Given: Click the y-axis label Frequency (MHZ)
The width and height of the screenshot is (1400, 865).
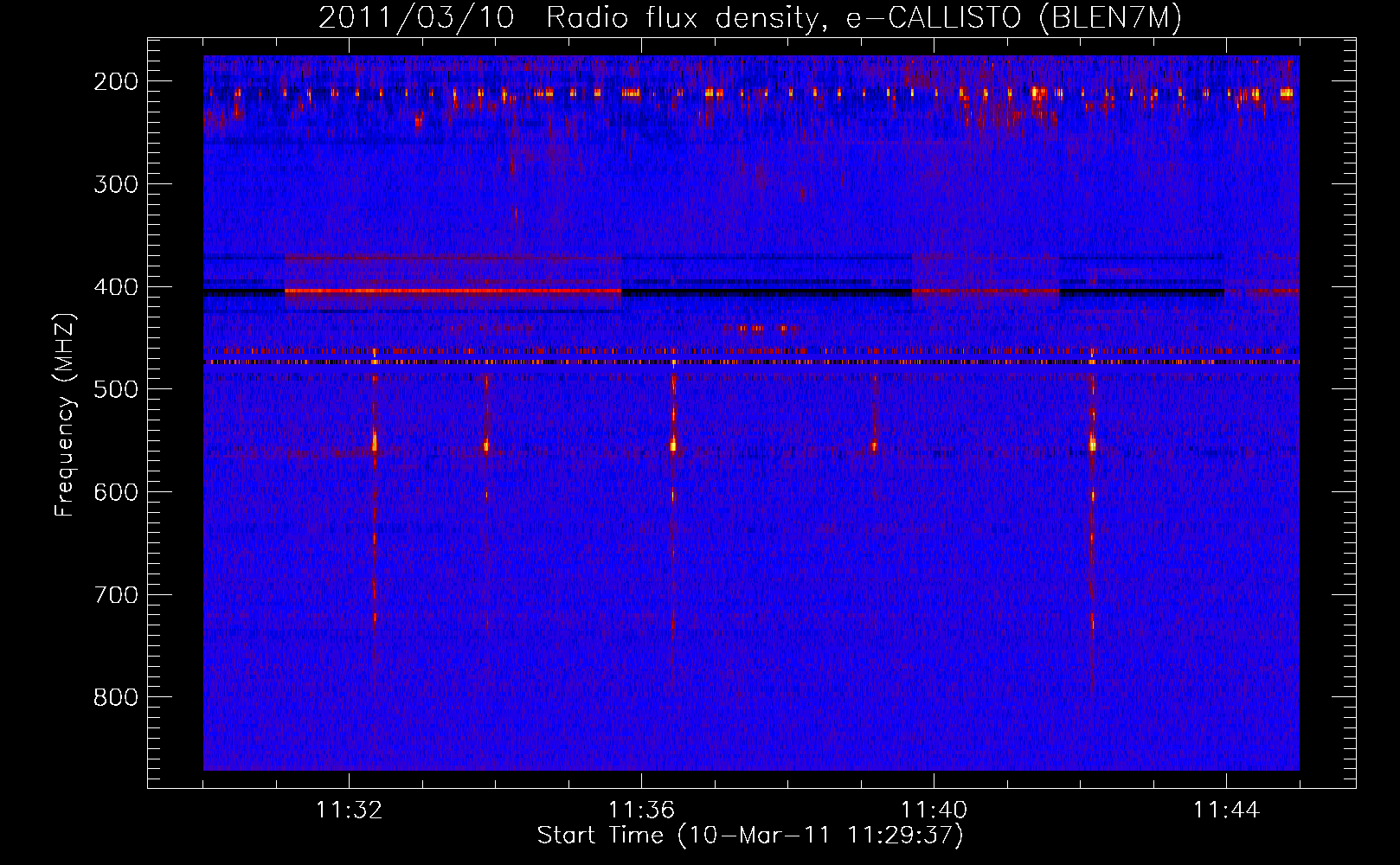Looking at the screenshot, I should coord(65,414).
